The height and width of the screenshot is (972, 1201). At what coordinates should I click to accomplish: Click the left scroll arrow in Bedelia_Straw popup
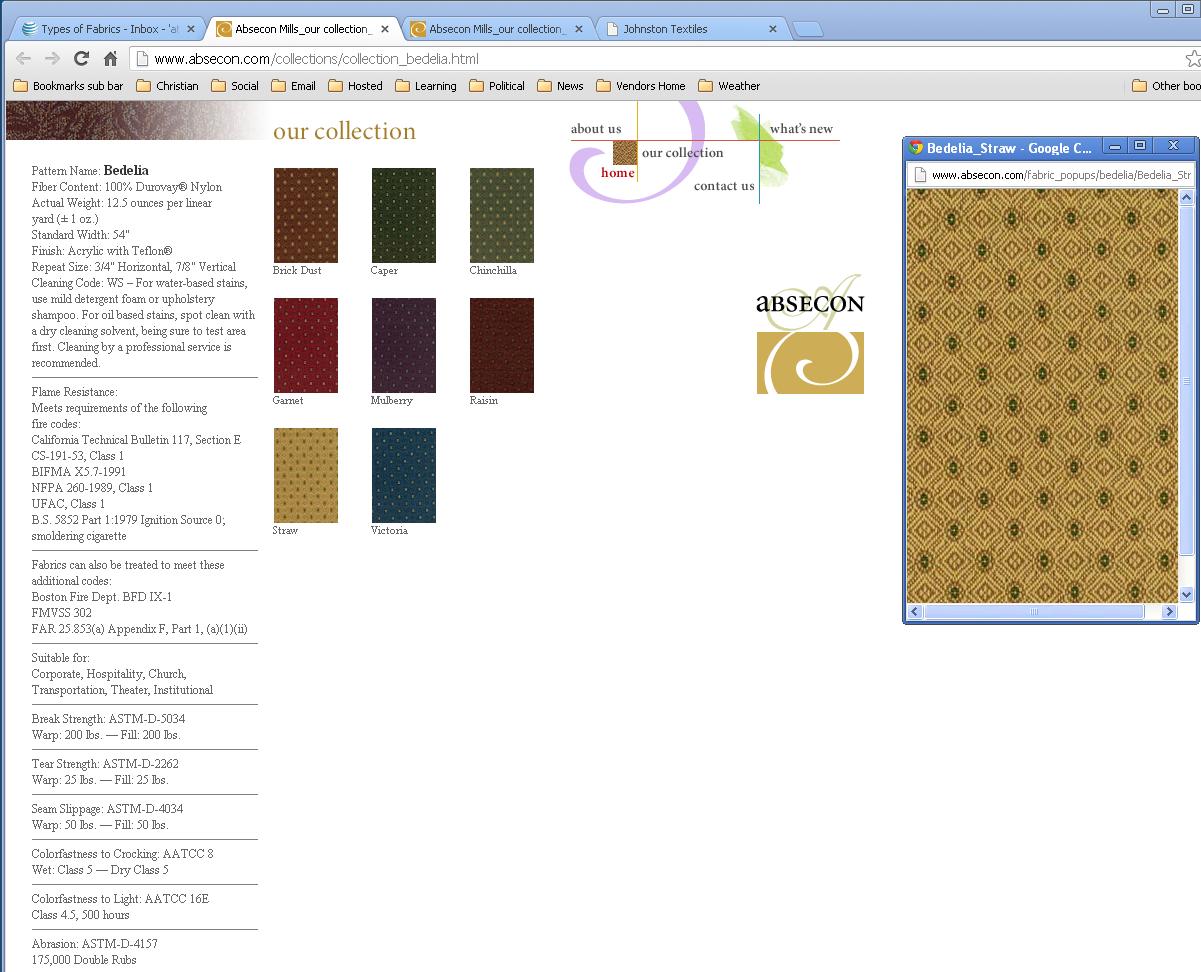(915, 611)
